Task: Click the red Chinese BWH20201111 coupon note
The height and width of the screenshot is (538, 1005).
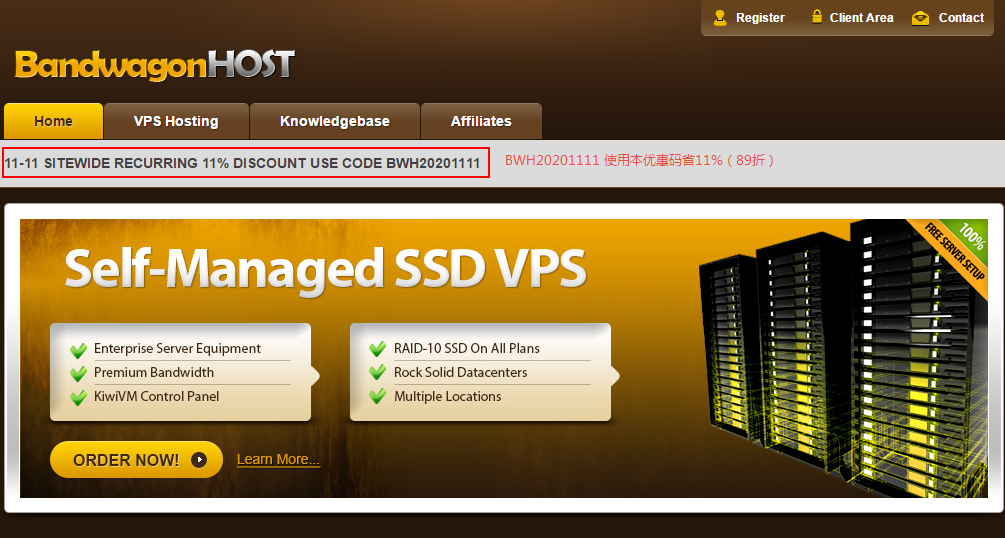Action: point(640,160)
